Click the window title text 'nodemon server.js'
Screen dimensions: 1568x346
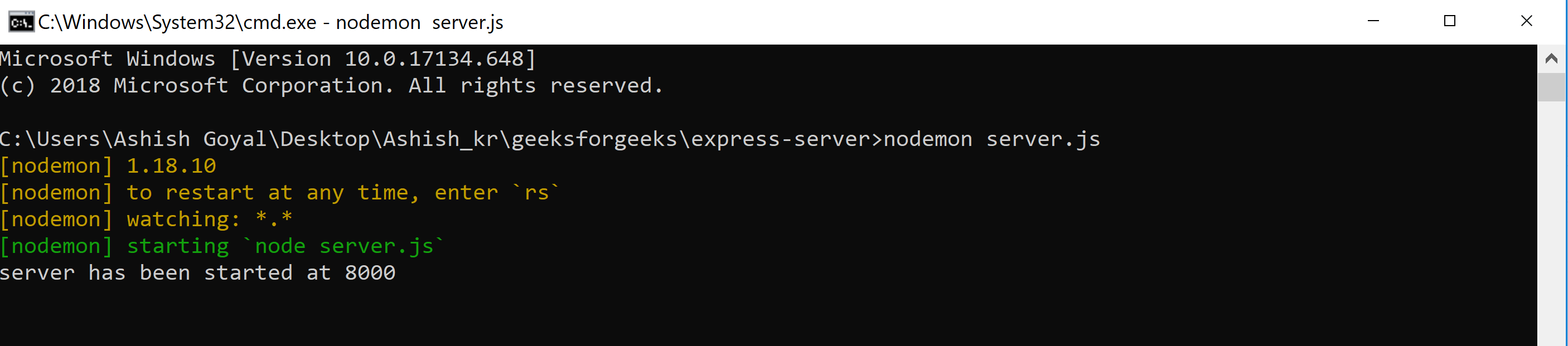(x=419, y=22)
